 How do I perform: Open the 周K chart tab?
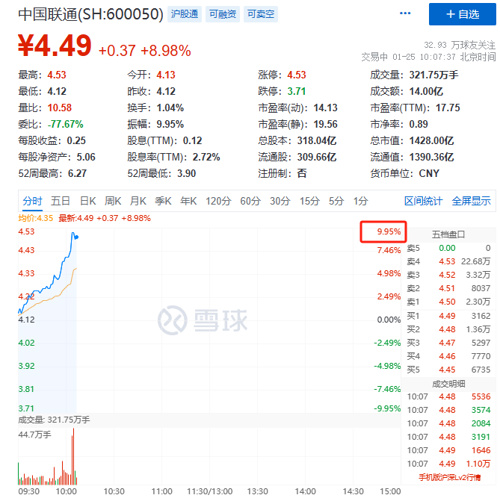(x=113, y=201)
